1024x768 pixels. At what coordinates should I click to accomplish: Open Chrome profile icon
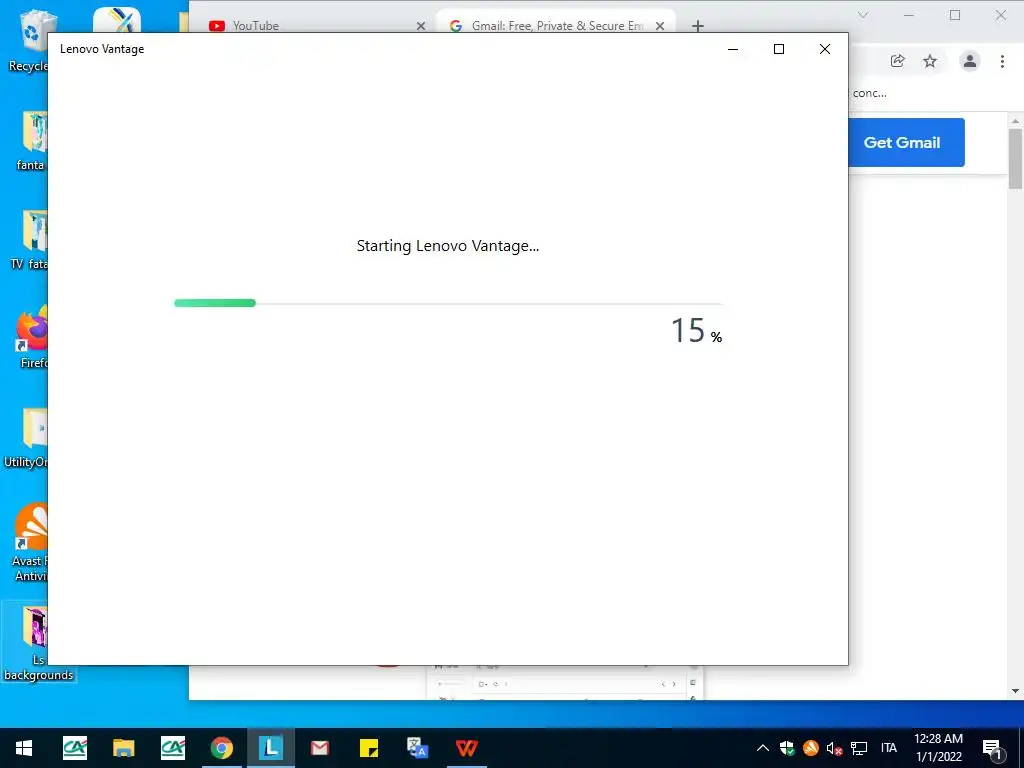point(970,61)
